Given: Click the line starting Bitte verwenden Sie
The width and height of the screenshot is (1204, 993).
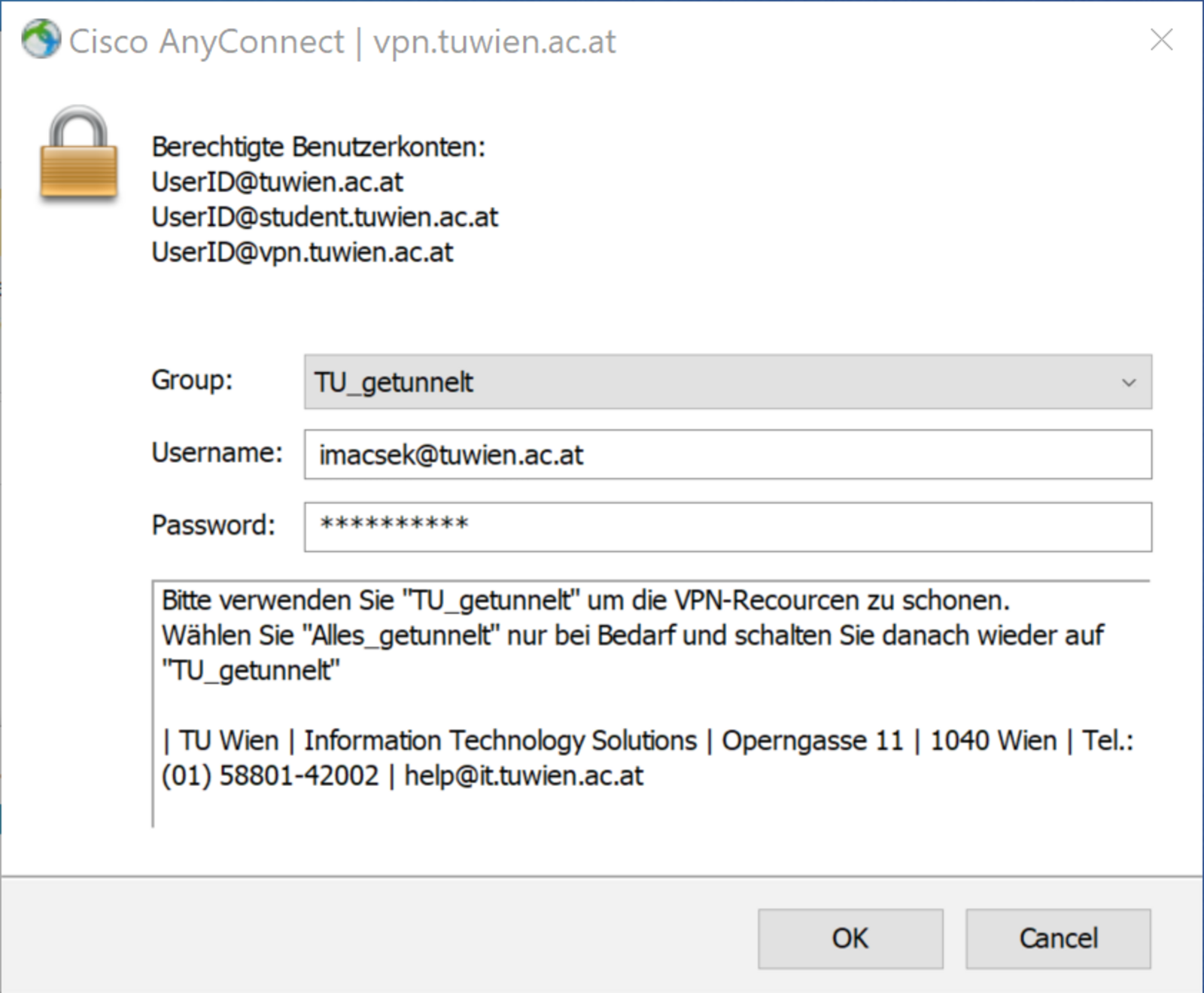Looking at the screenshot, I should pyautogui.click(x=585, y=600).
